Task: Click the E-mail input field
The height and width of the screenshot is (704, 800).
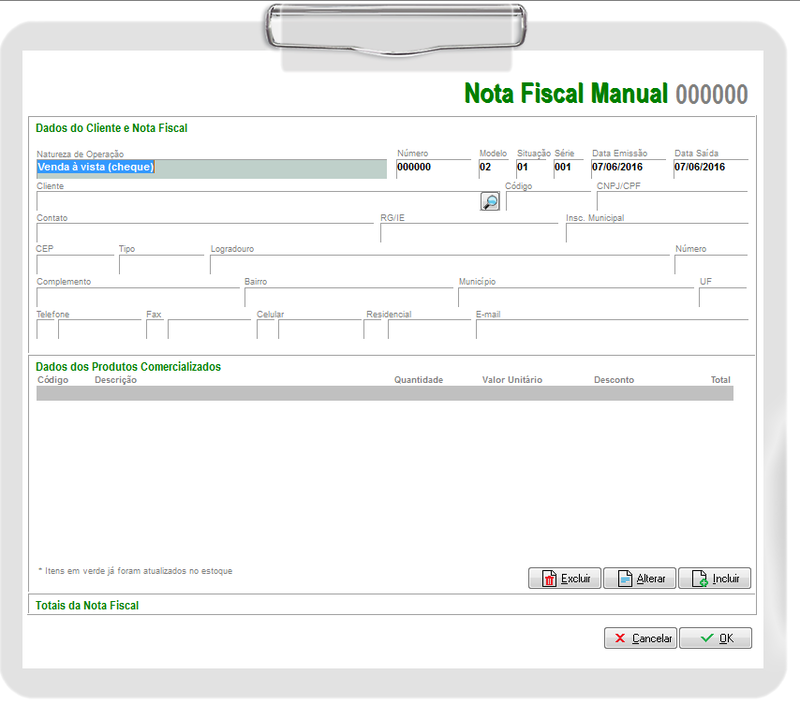Action: [x=612, y=330]
